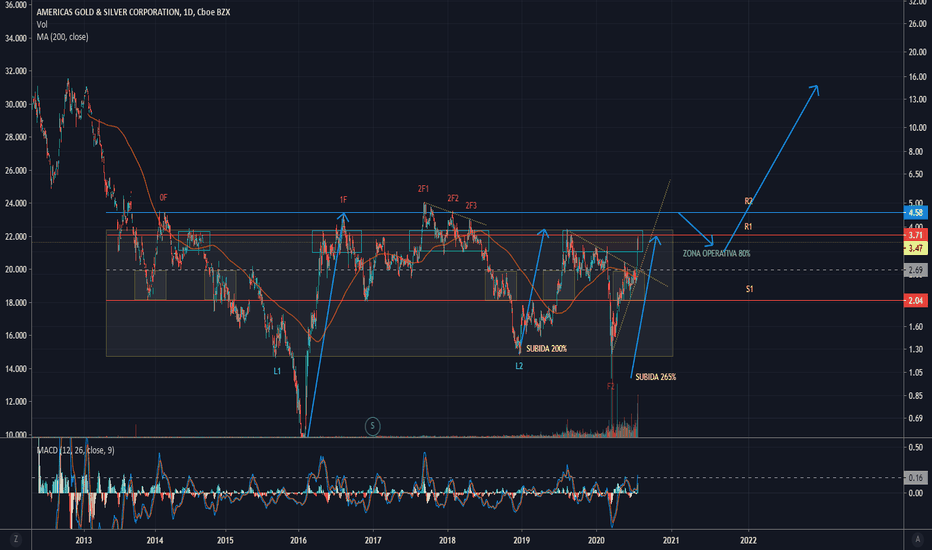Select the R1 resistance label
Screen dimensions: 932x550
748,227
